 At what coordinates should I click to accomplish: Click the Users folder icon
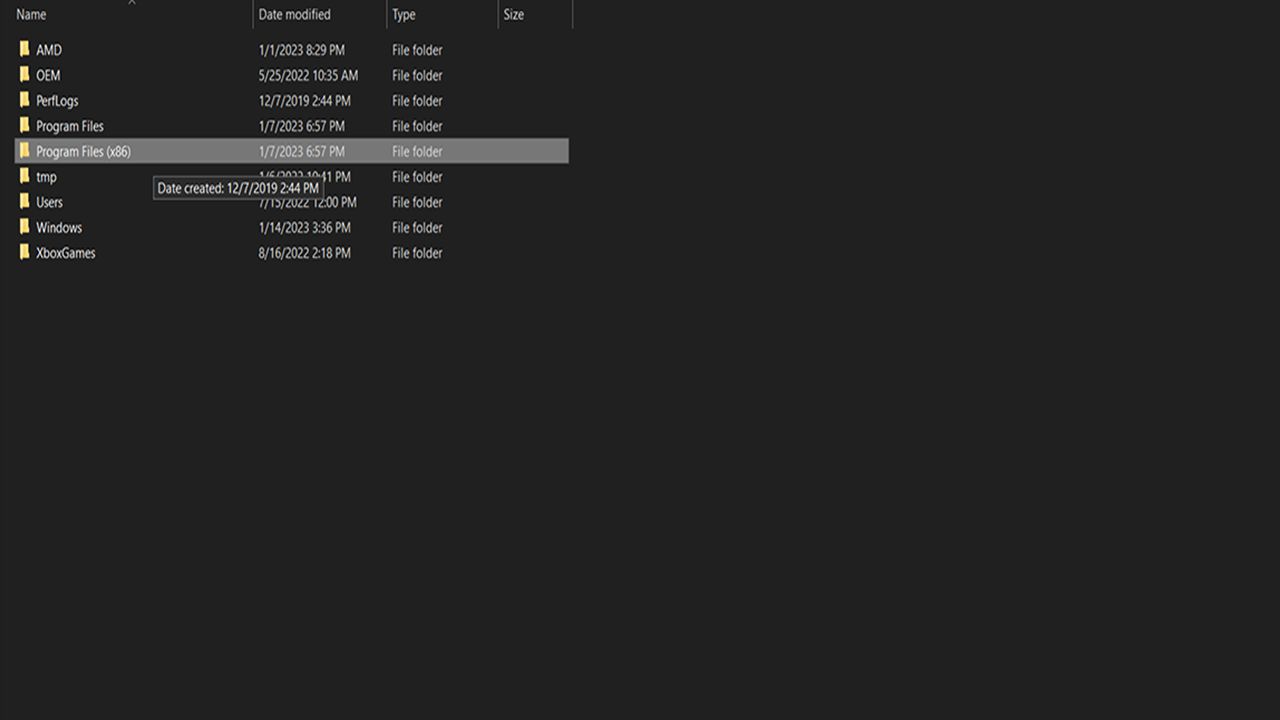[x=25, y=202]
